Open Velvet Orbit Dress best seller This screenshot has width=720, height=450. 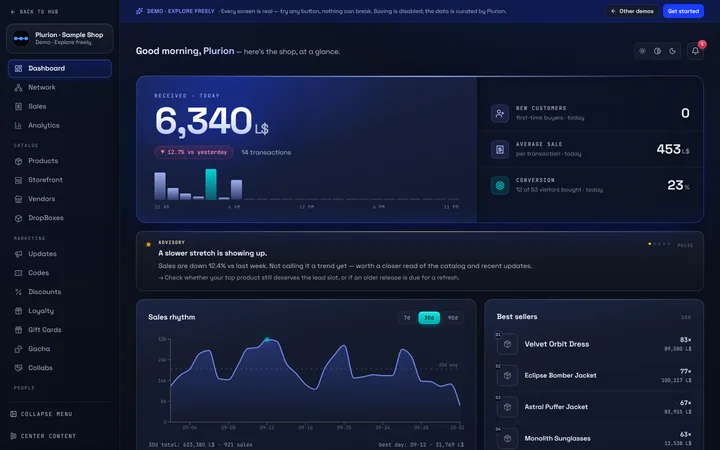point(594,344)
